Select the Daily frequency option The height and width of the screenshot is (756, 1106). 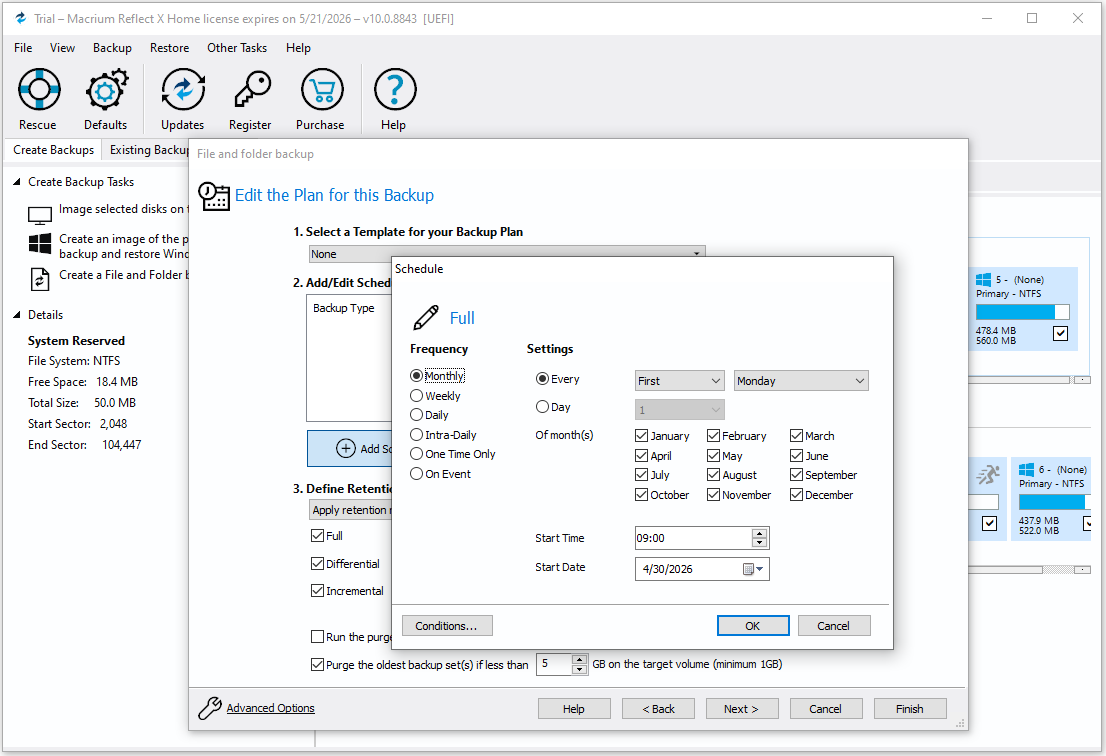click(429, 415)
